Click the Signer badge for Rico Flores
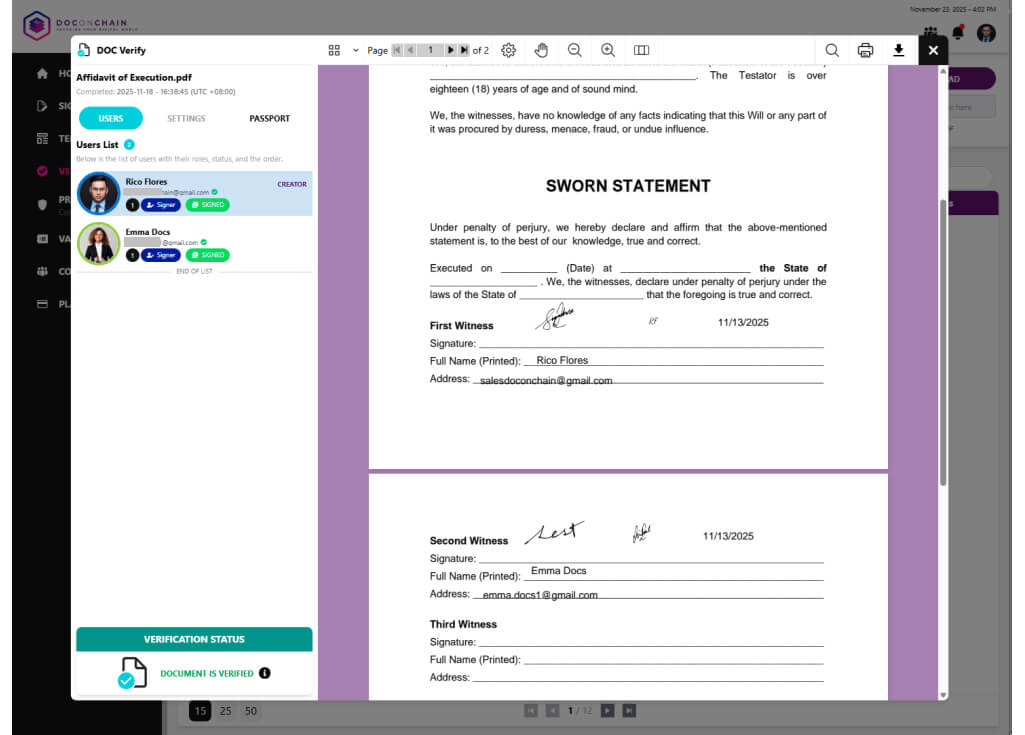This screenshot has height=735, width=1025. 161,205
